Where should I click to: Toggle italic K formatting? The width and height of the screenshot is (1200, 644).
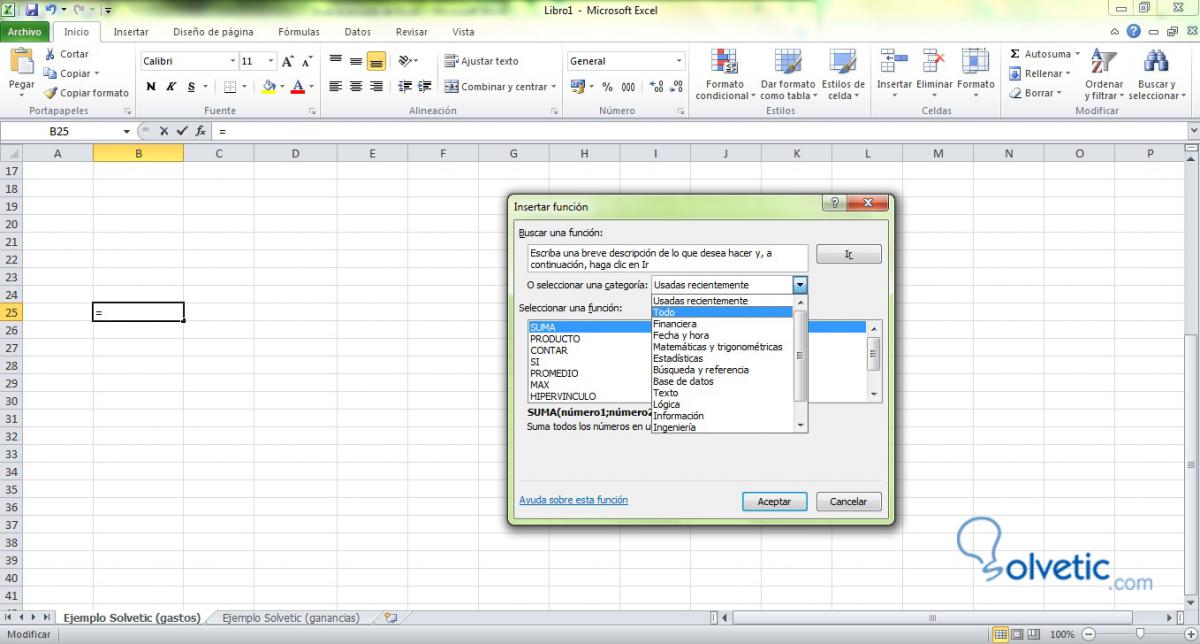point(171,87)
